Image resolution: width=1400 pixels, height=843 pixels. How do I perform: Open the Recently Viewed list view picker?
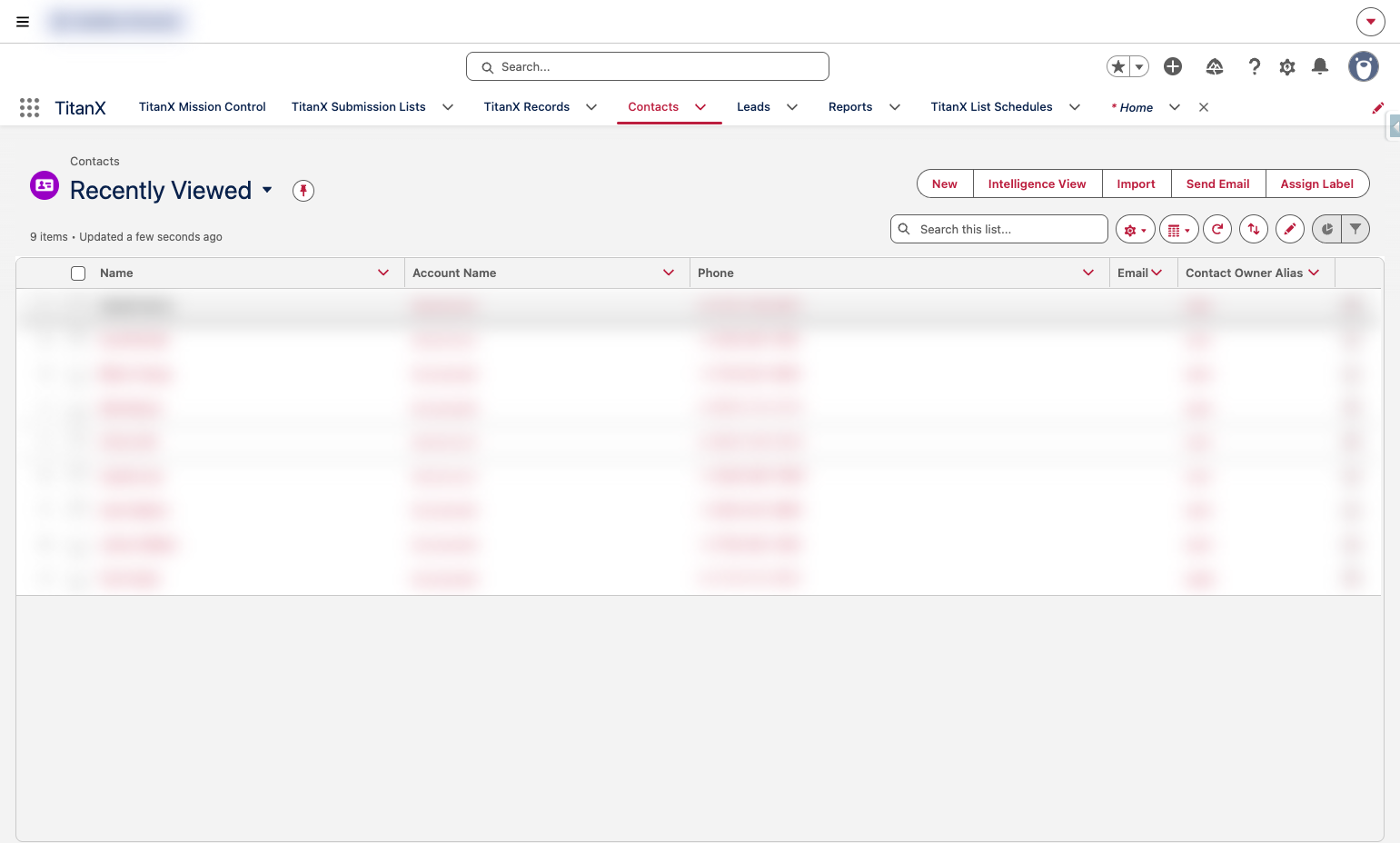click(267, 190)
